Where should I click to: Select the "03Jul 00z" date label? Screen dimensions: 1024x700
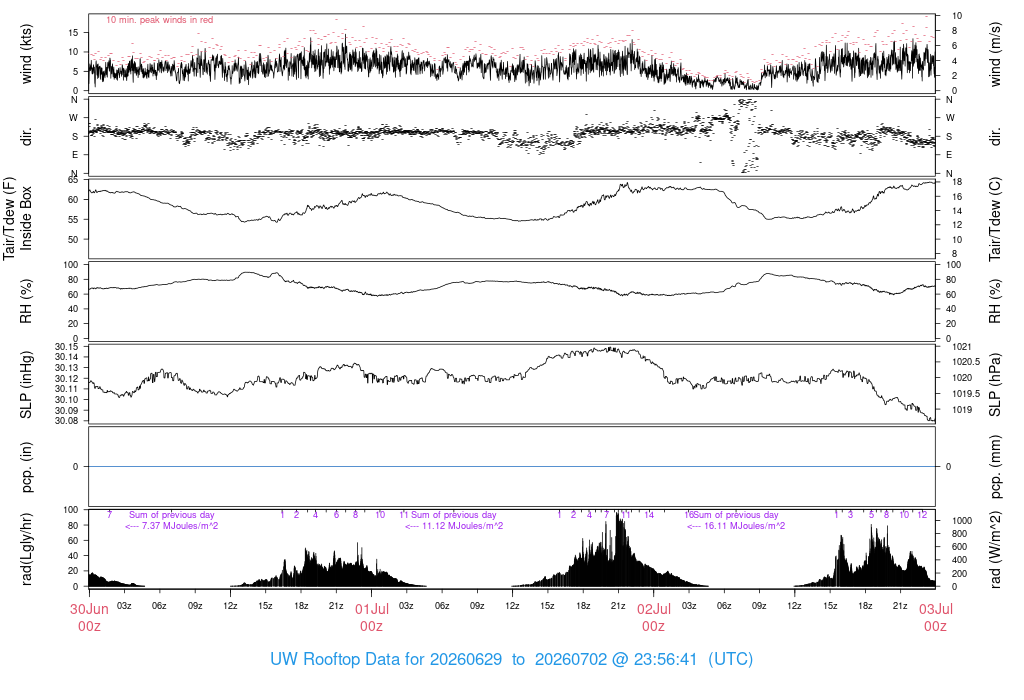(x=936, y=617)
